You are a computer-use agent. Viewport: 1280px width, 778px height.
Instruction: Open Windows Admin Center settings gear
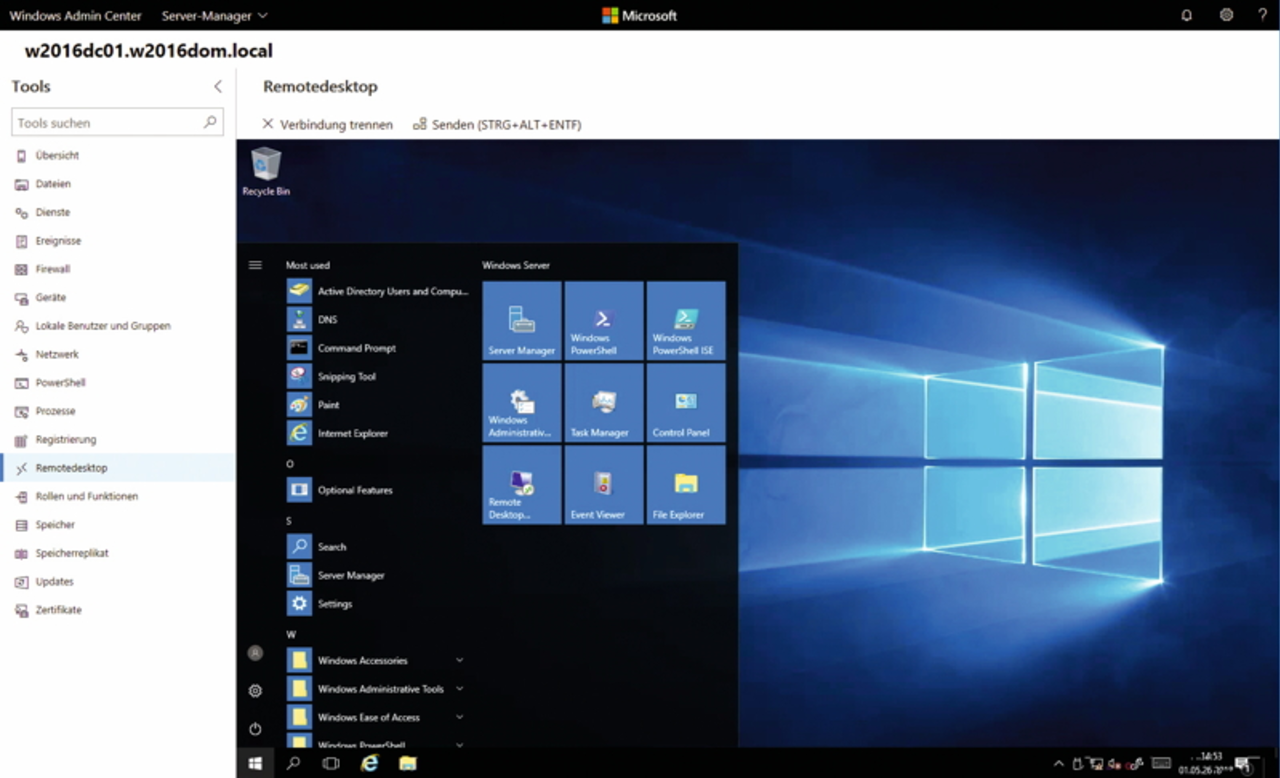click(x=1226, y=15)
